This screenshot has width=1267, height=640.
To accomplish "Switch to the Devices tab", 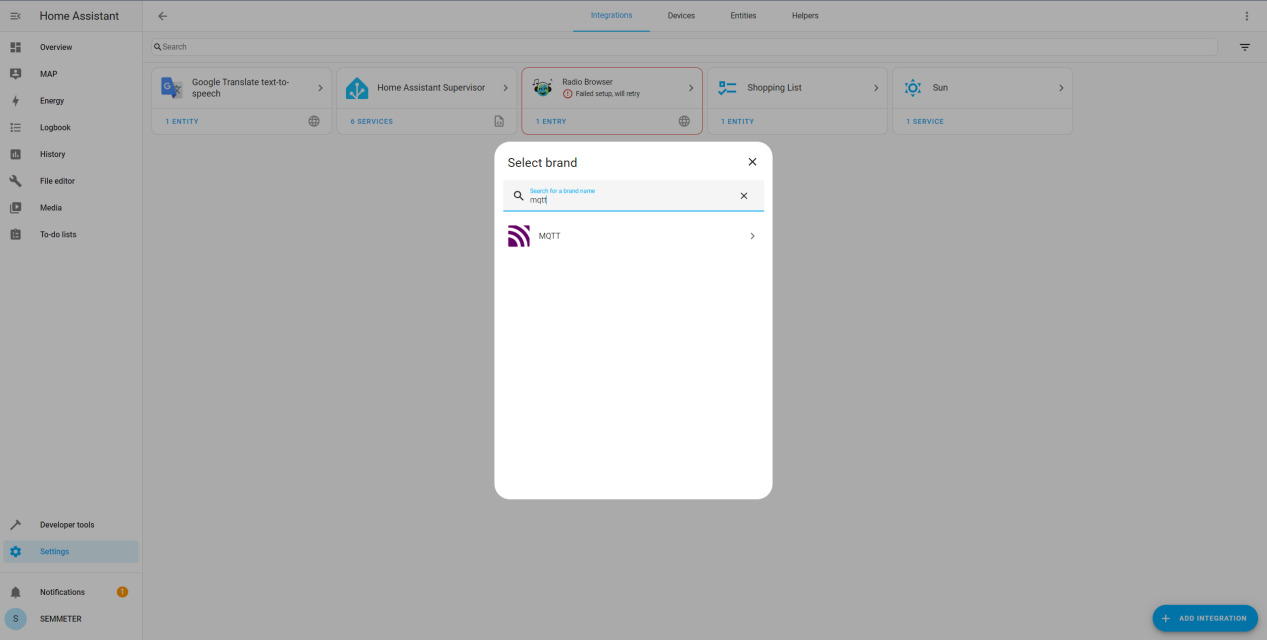I will [681, 16].
